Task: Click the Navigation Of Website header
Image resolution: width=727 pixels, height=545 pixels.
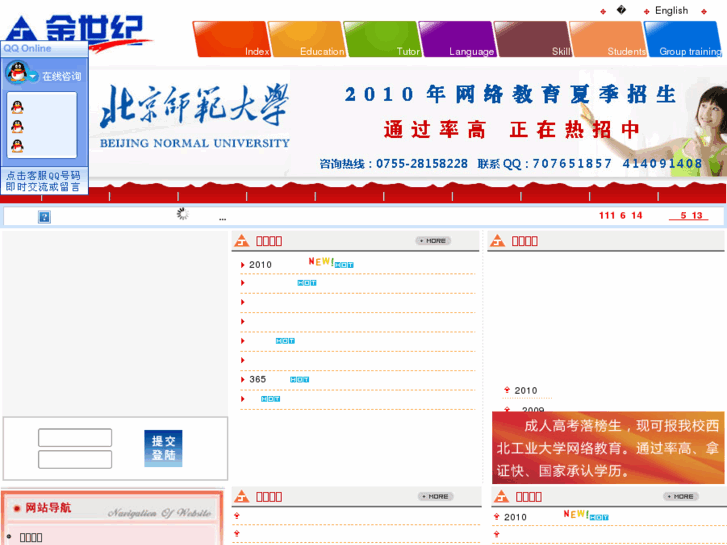Action: coord(112,508)
